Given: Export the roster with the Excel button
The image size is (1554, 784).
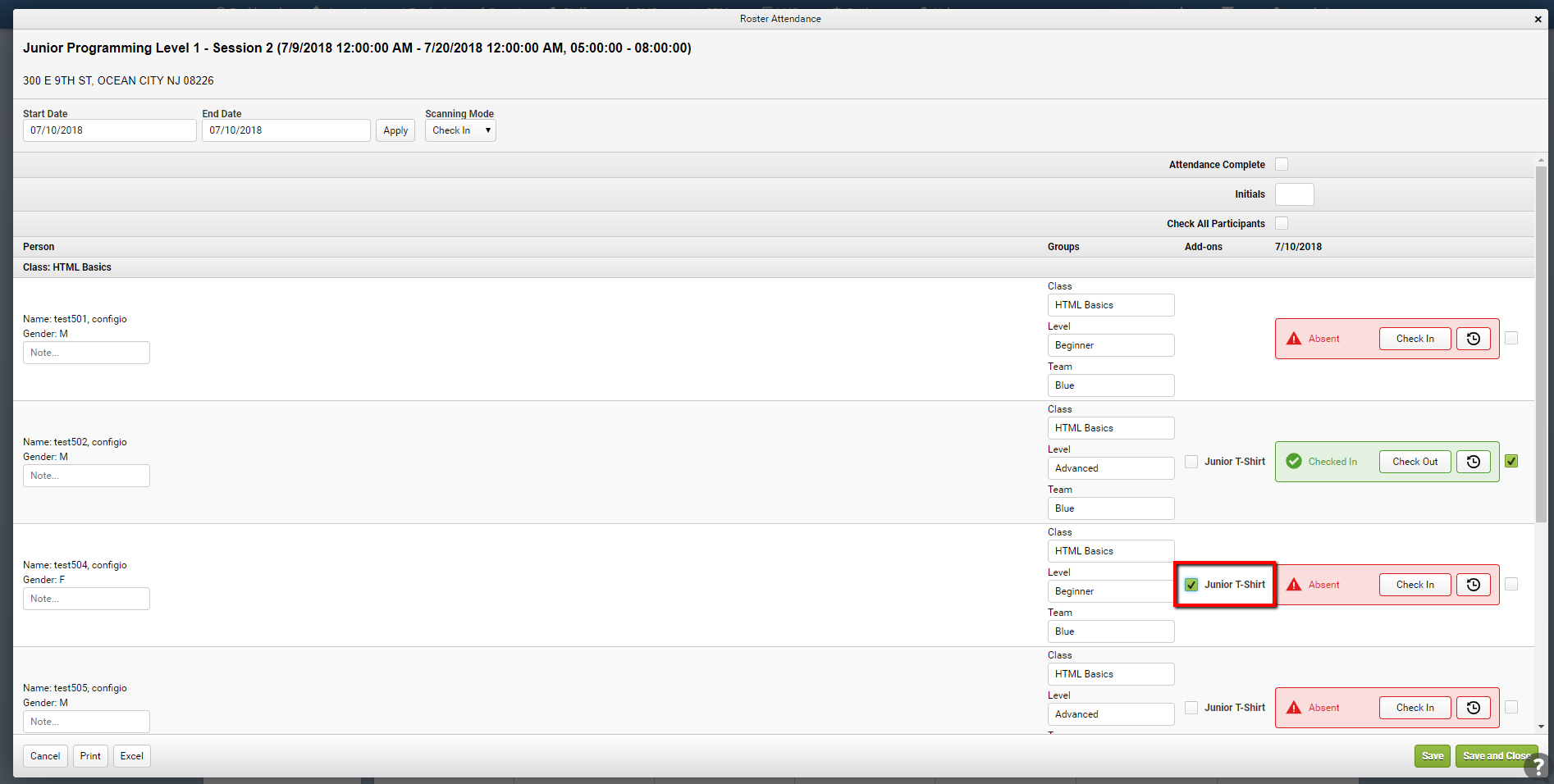Looking at the screenshot, I should [132, 756].
